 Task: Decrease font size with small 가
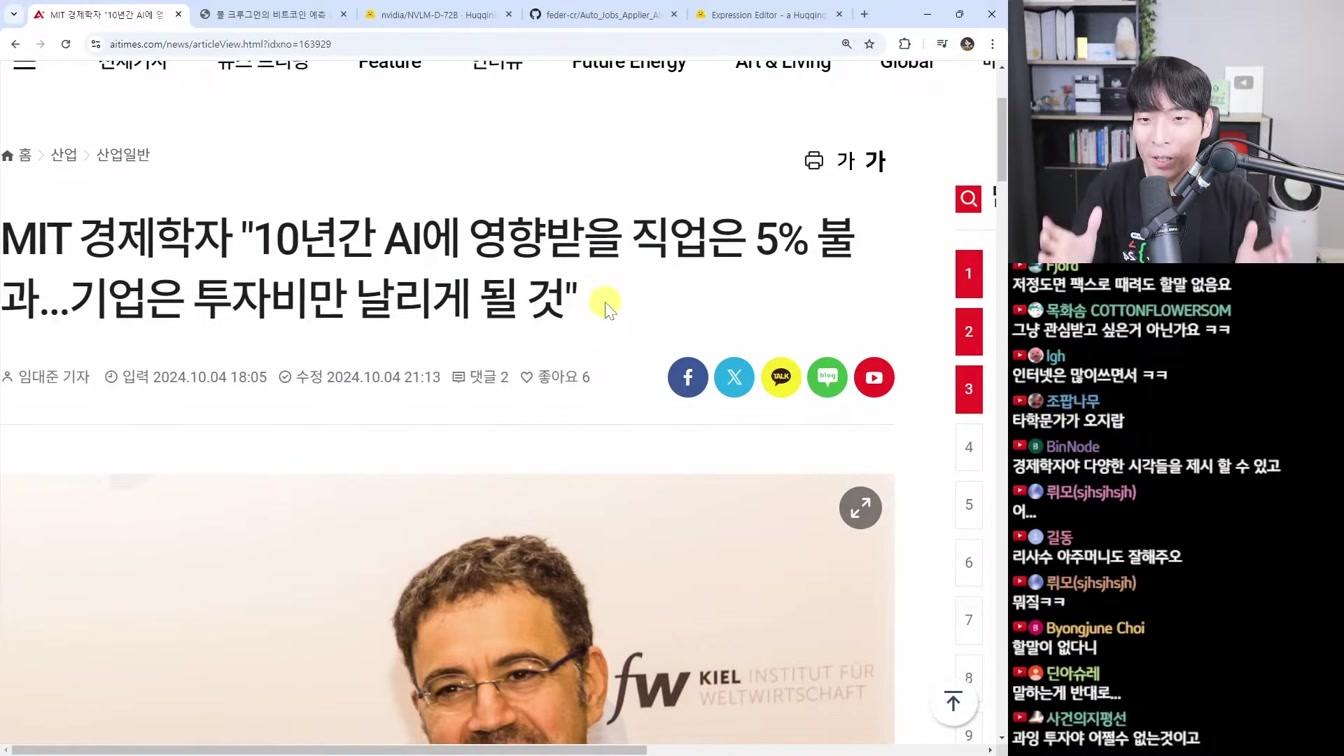pos(845,161)
